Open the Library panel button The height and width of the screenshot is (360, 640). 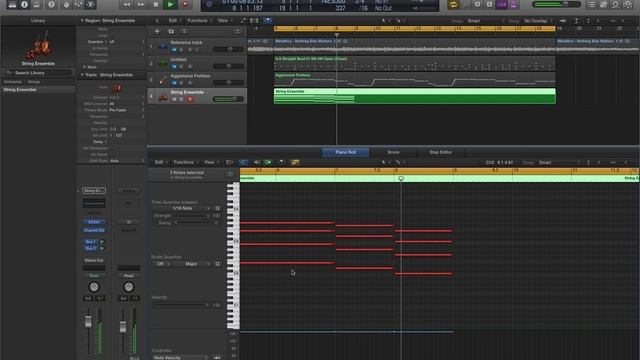coord(12,4)
